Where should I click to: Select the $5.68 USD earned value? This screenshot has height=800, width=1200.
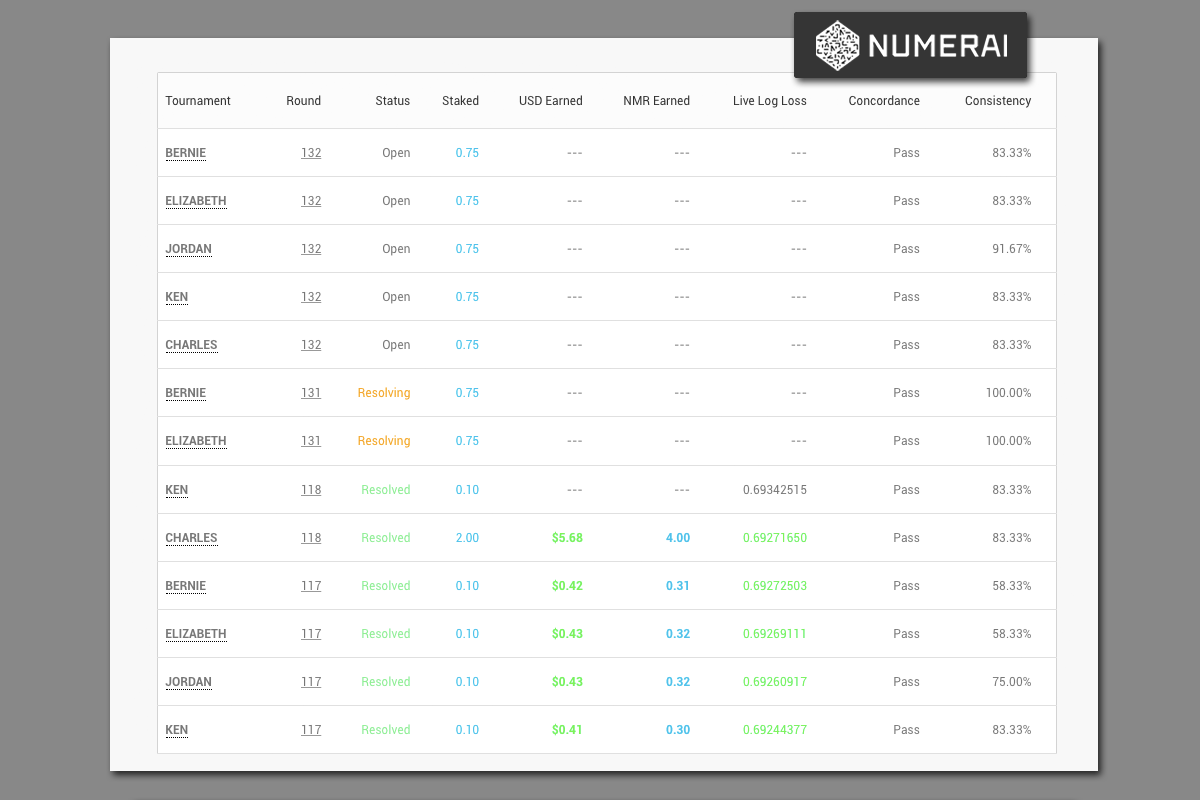coord(567,538)
